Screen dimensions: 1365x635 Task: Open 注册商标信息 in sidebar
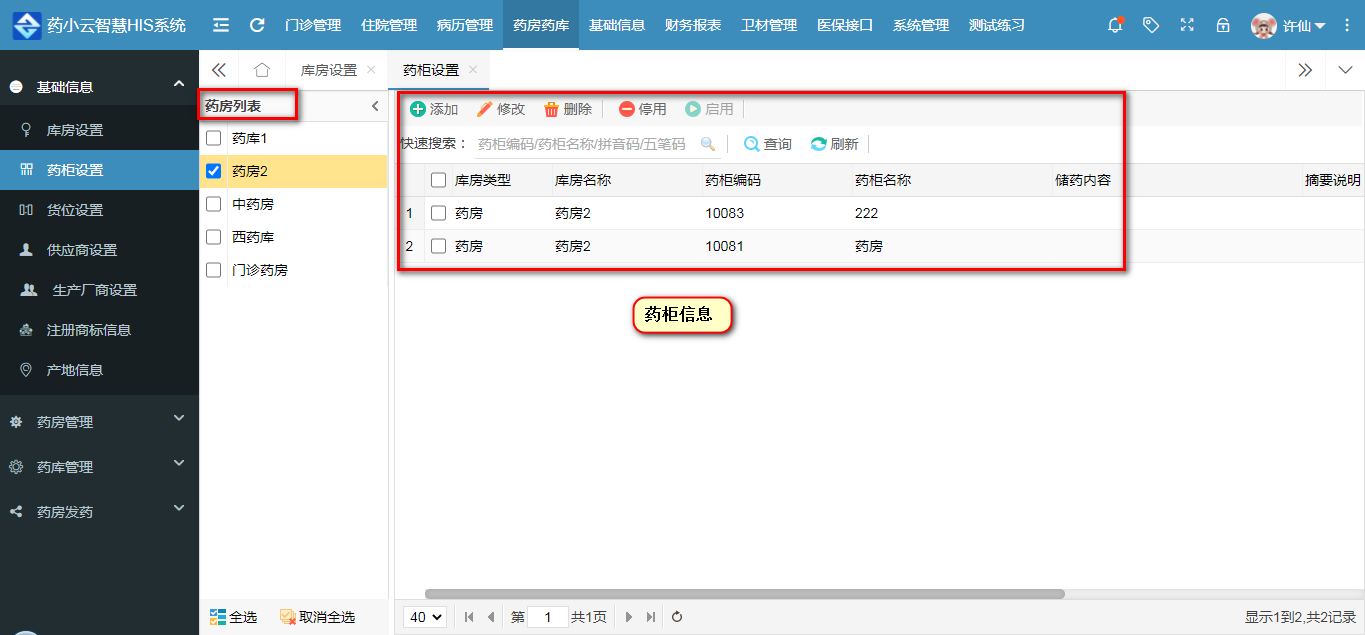tap(99, 330)
